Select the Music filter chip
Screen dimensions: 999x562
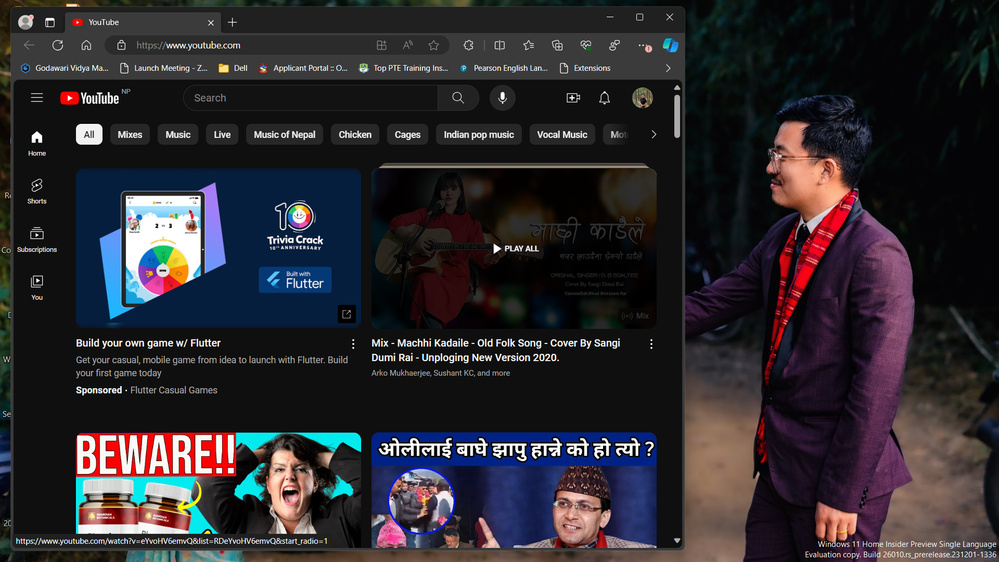pos(178,134)
